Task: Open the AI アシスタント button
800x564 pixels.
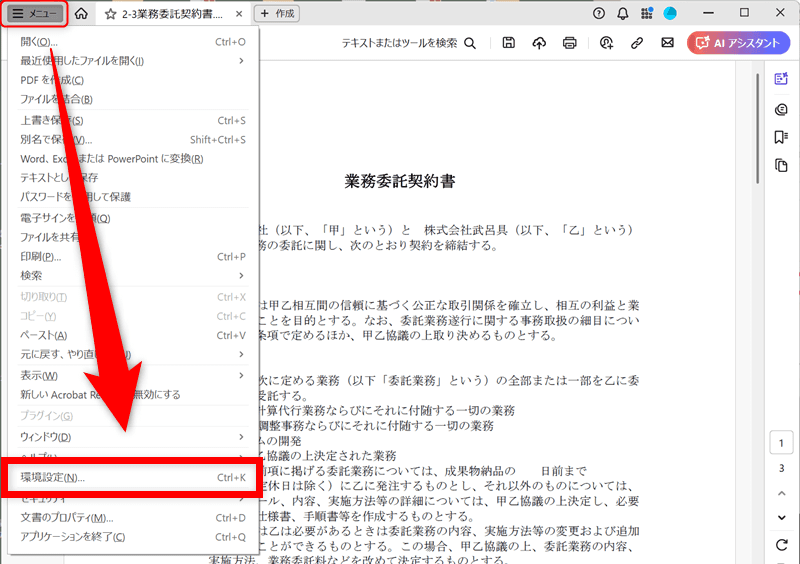Action: coord(738,43)
